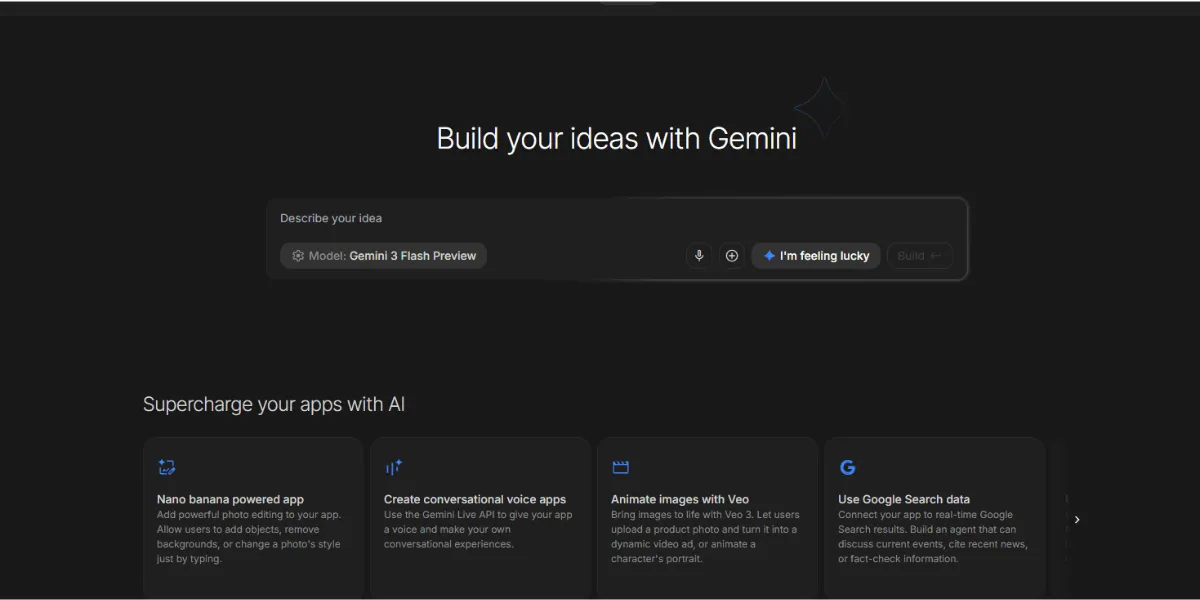Click the Nano banana image edit icon
Viewport: 1200px width, 600px height.
(167, 467)
